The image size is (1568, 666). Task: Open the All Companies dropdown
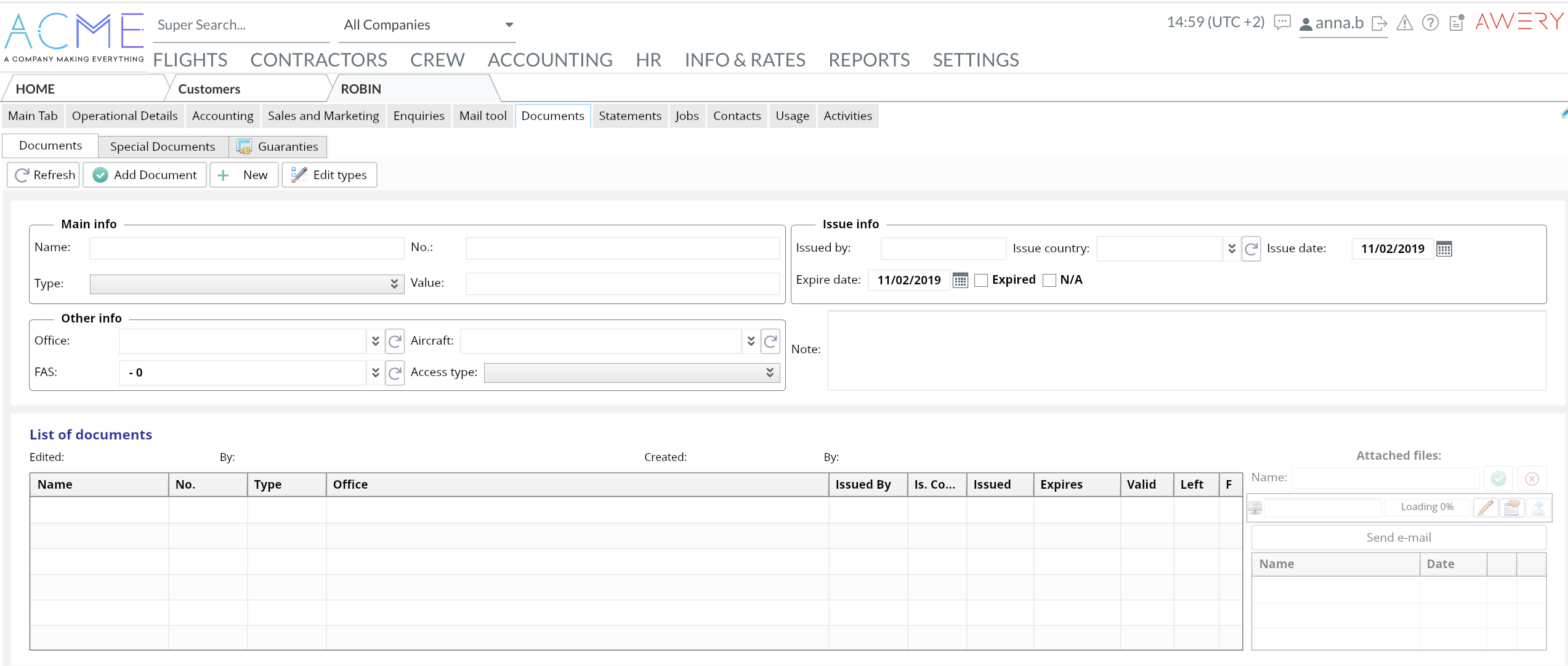pyautogui.click(x=427, y=25)
